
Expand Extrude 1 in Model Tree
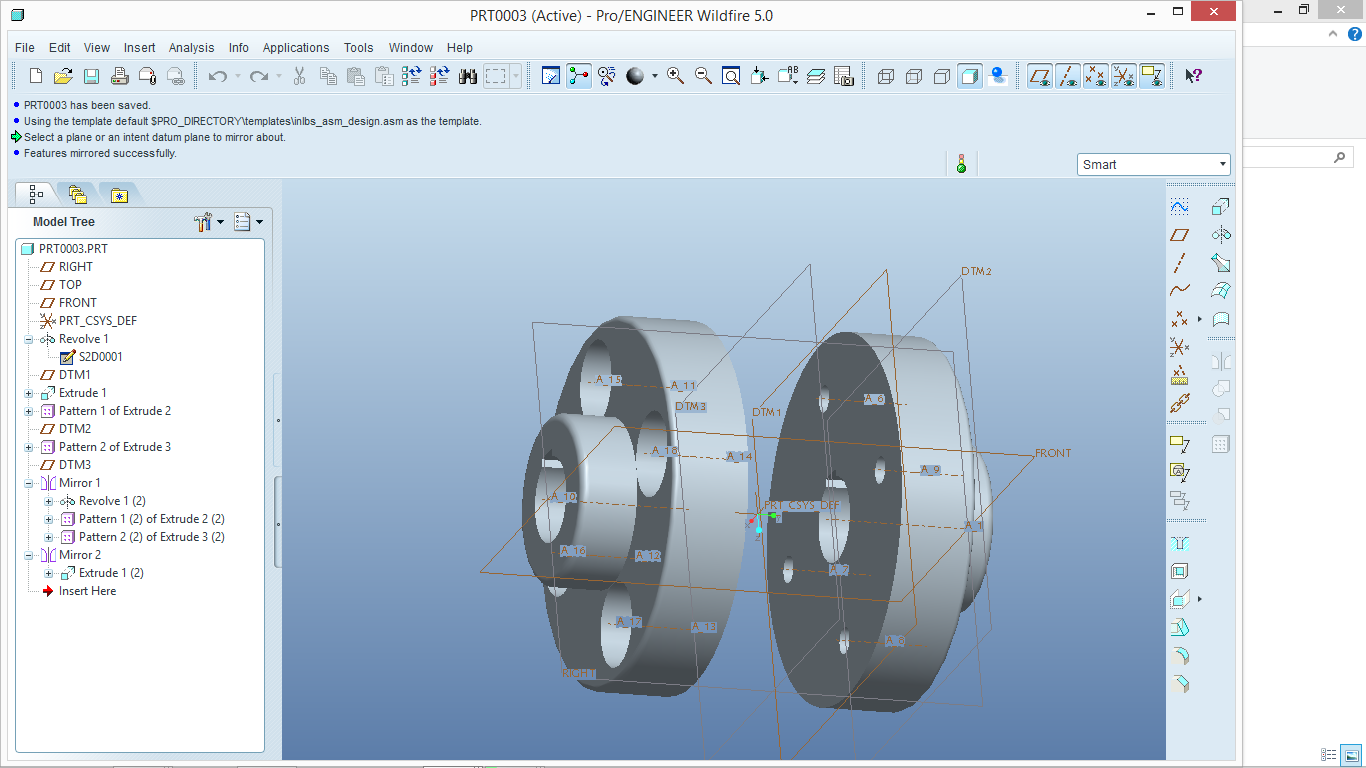point(29,393)
